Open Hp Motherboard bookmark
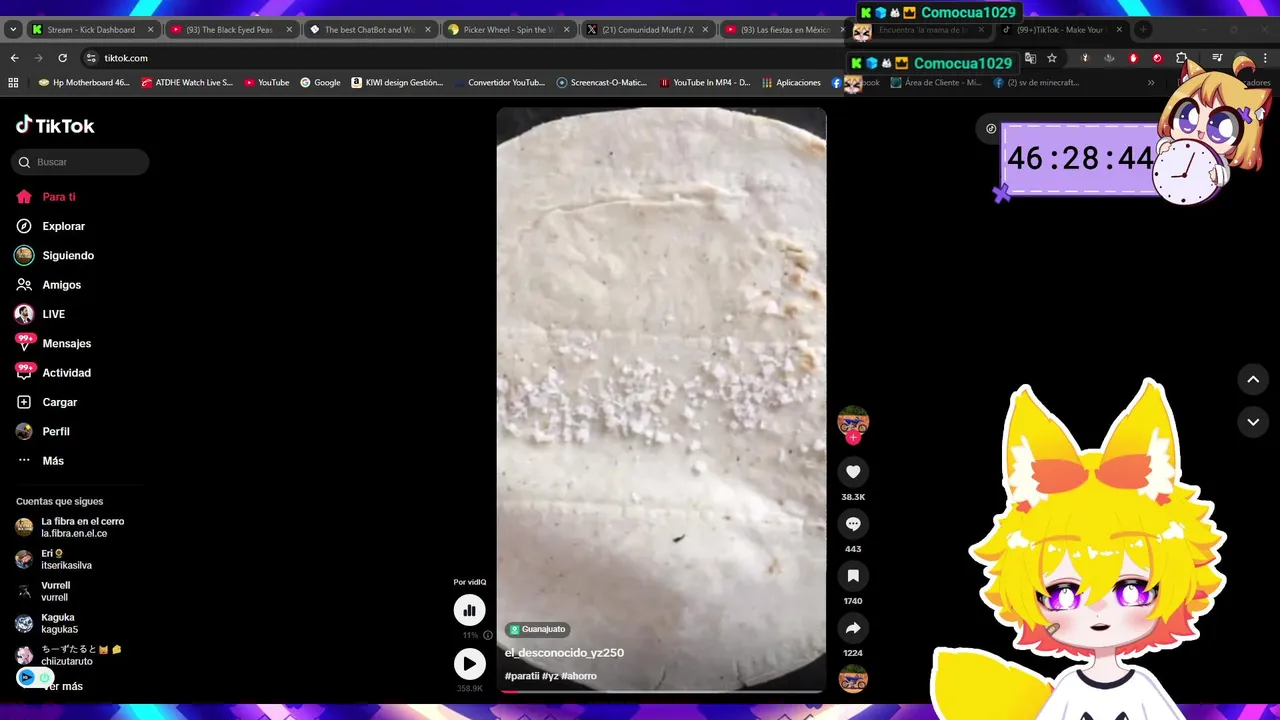1280x720 pixels. click(84, 83)
